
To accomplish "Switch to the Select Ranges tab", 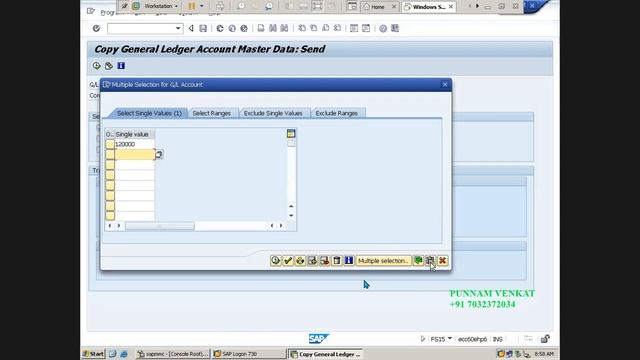I will tap(211, 113).
